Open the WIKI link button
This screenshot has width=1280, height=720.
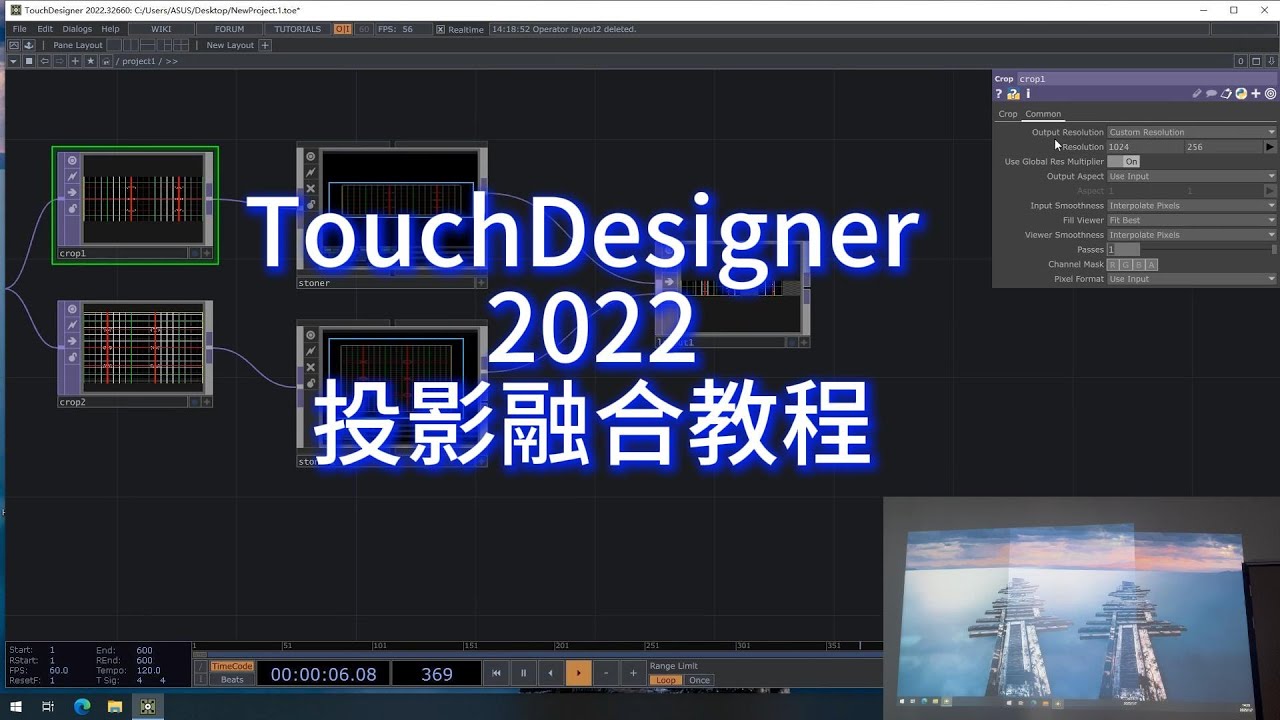tap(161, 29)
